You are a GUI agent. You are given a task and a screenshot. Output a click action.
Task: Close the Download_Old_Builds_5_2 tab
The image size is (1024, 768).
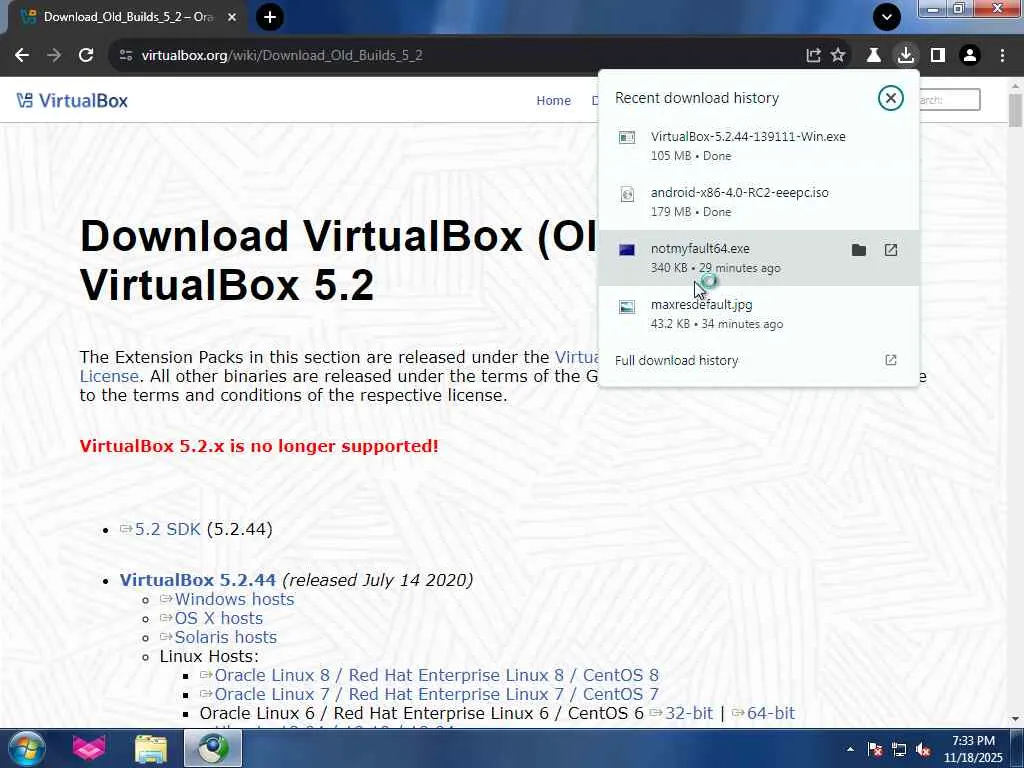pyautogui.click(x=232, y=17)
